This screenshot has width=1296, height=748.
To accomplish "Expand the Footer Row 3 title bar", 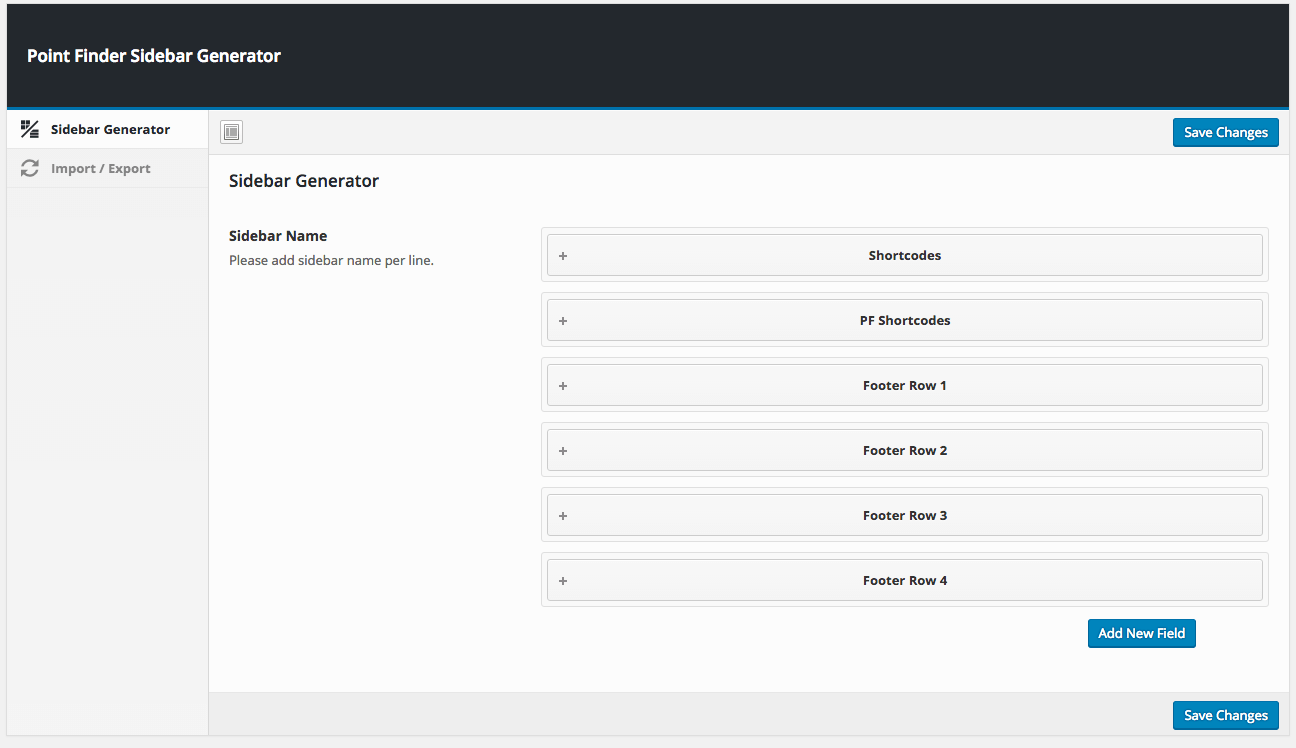I will 904,516.
